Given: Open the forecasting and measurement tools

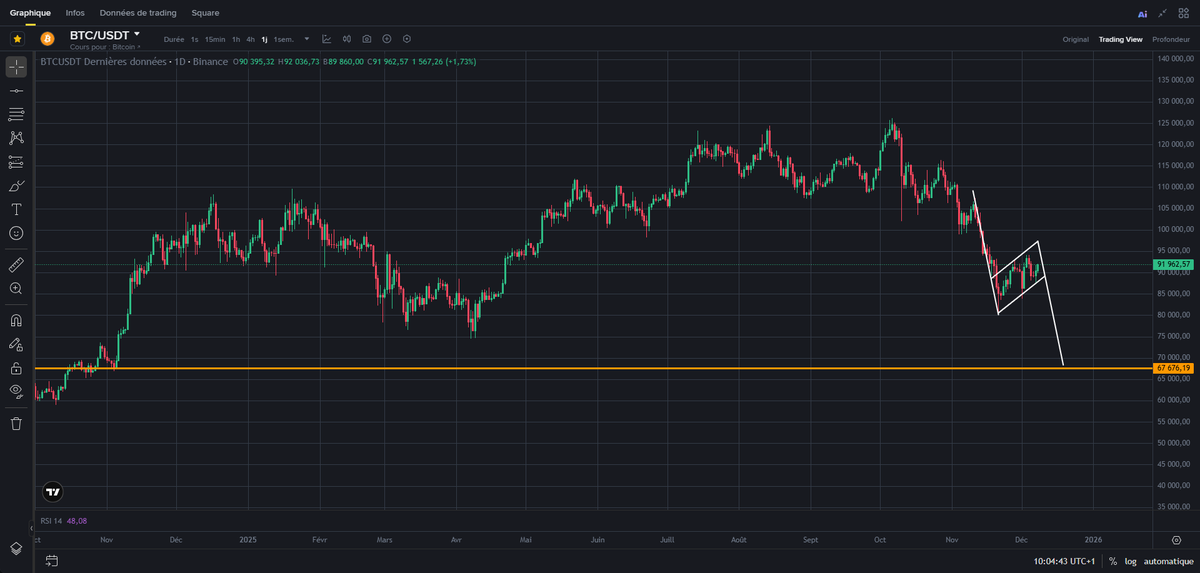Looking at the screenshot, I should point(16,162).
